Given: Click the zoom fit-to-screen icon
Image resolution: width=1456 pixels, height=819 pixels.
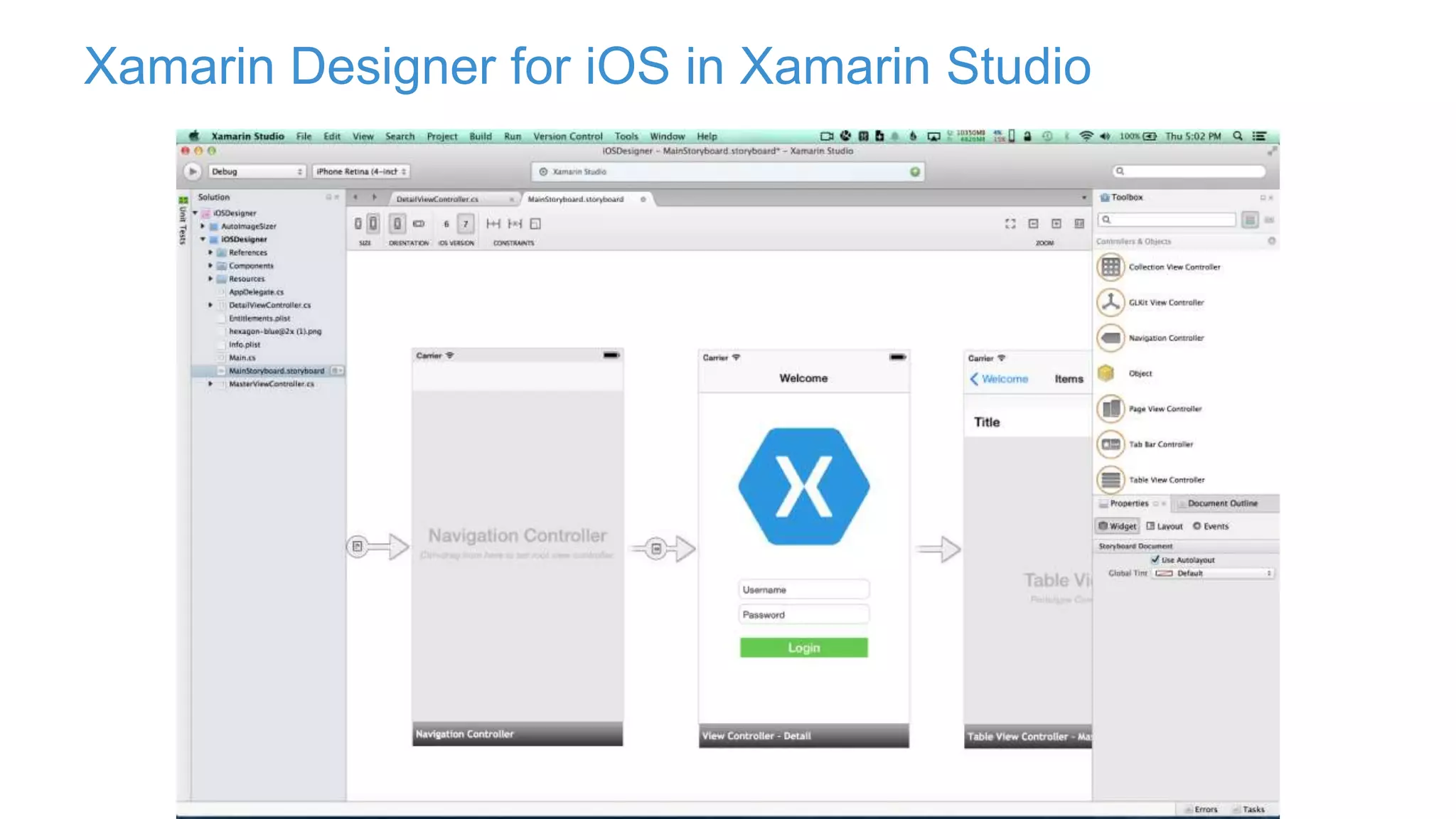Looking at the screenshot, I should pyautogui.click(x=1010, y=224).
